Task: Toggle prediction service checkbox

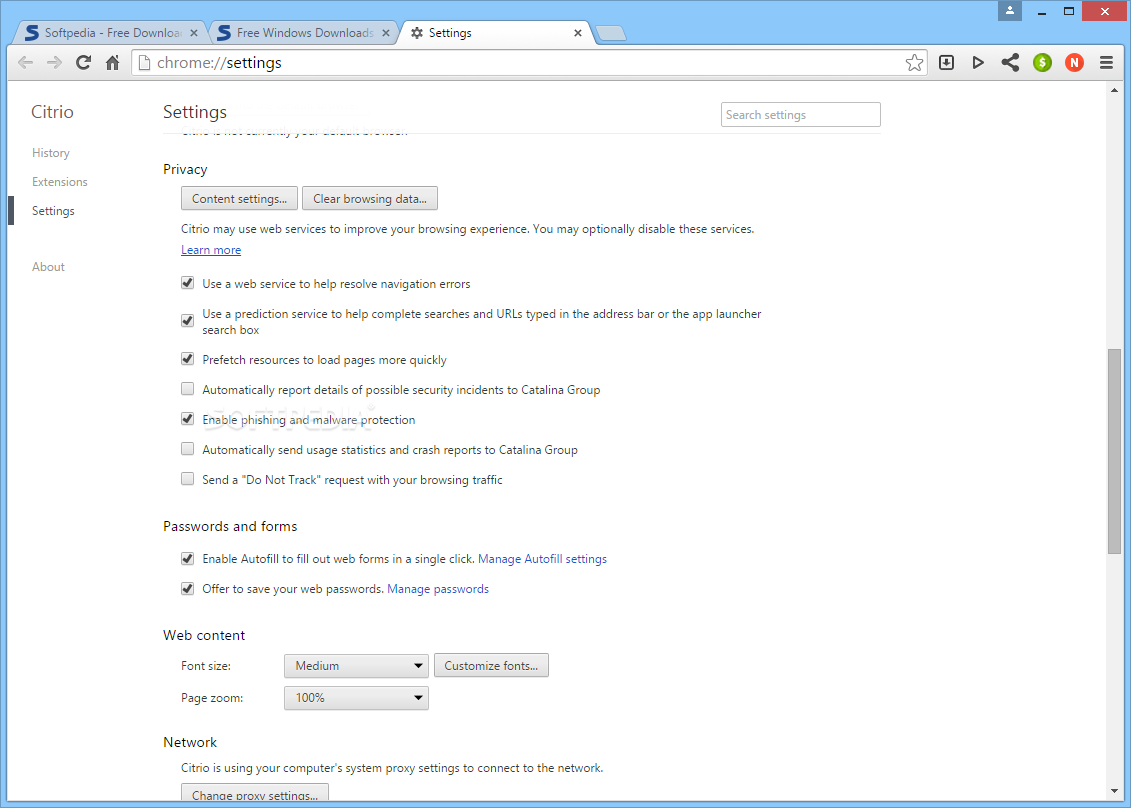Action: pyautogui.click(x=188, y=320)
